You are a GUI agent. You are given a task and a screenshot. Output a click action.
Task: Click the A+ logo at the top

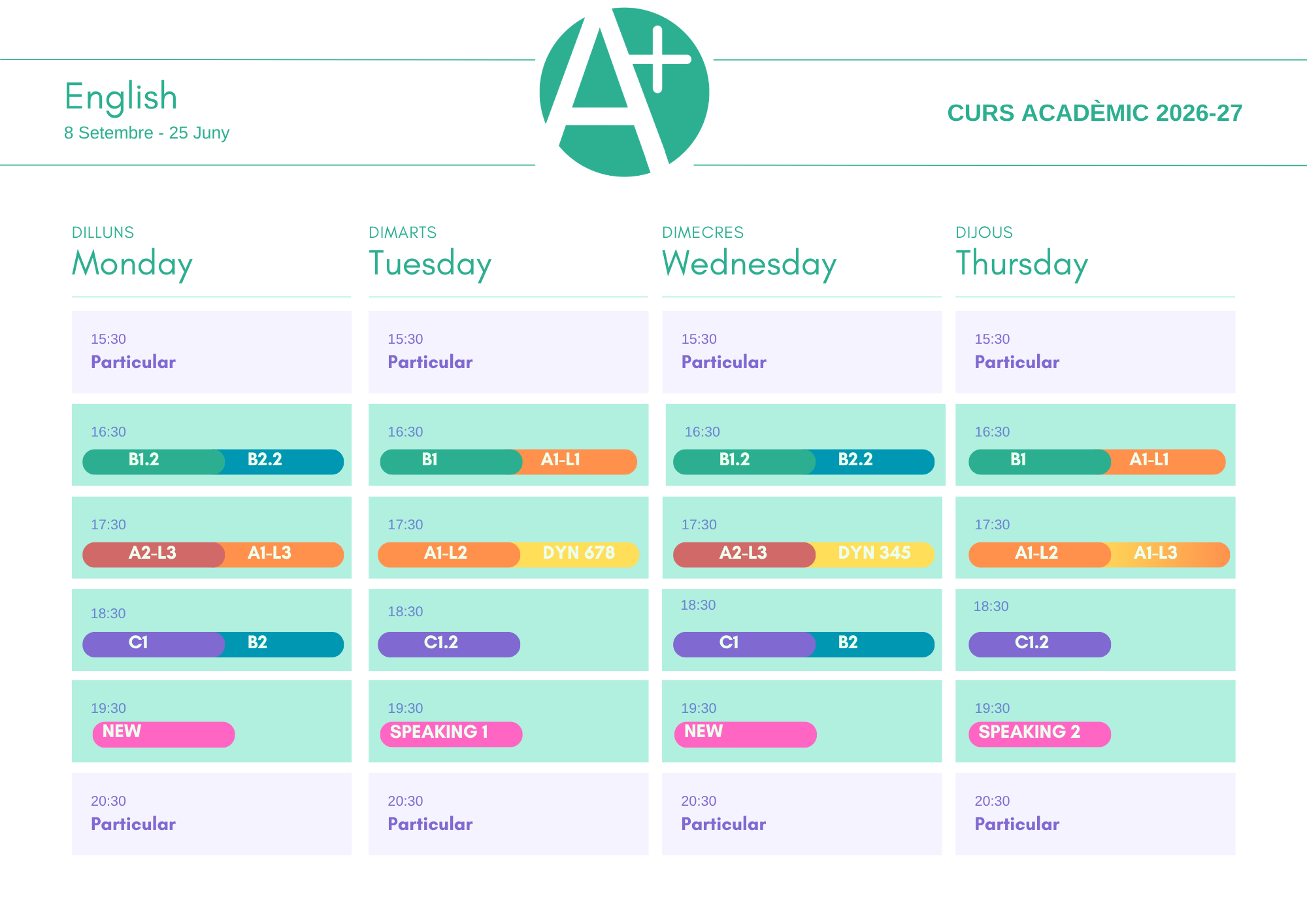pos(624,92)
